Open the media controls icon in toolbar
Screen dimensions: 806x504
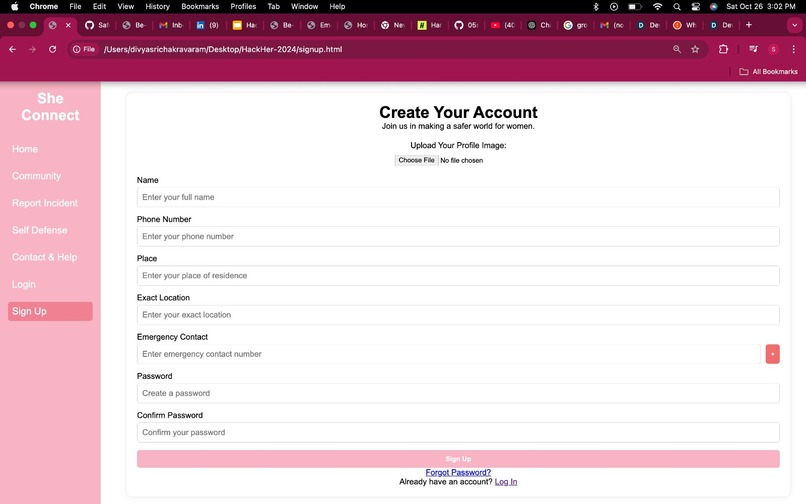[x=754, y=49]
